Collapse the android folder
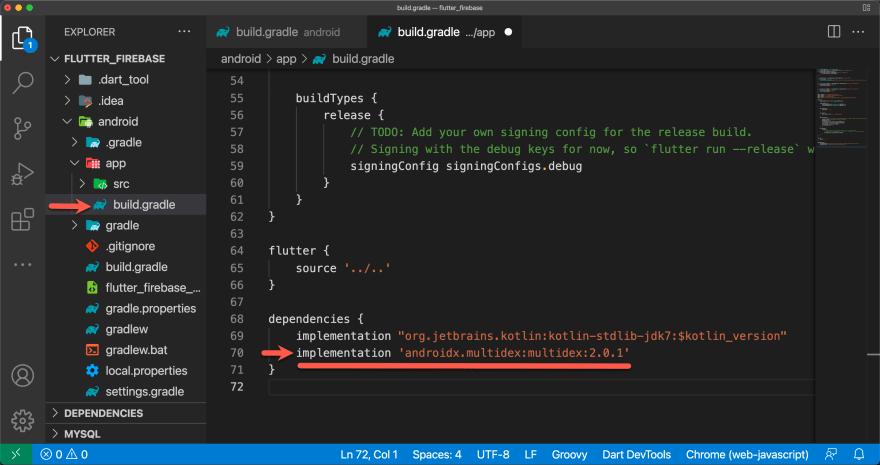Screen dimensions: 880x465 point(67,122)
